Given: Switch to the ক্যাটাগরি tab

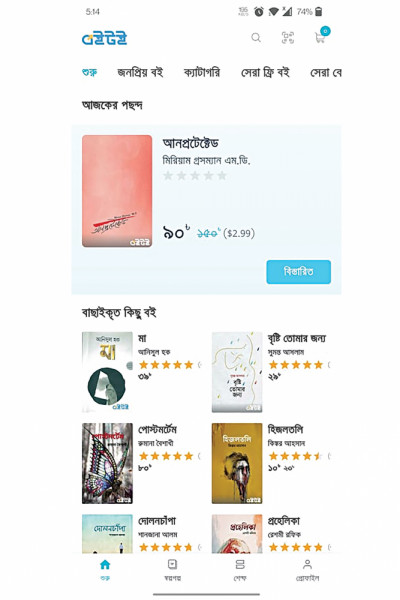Looking at the screenshot, I should point(202,72).
